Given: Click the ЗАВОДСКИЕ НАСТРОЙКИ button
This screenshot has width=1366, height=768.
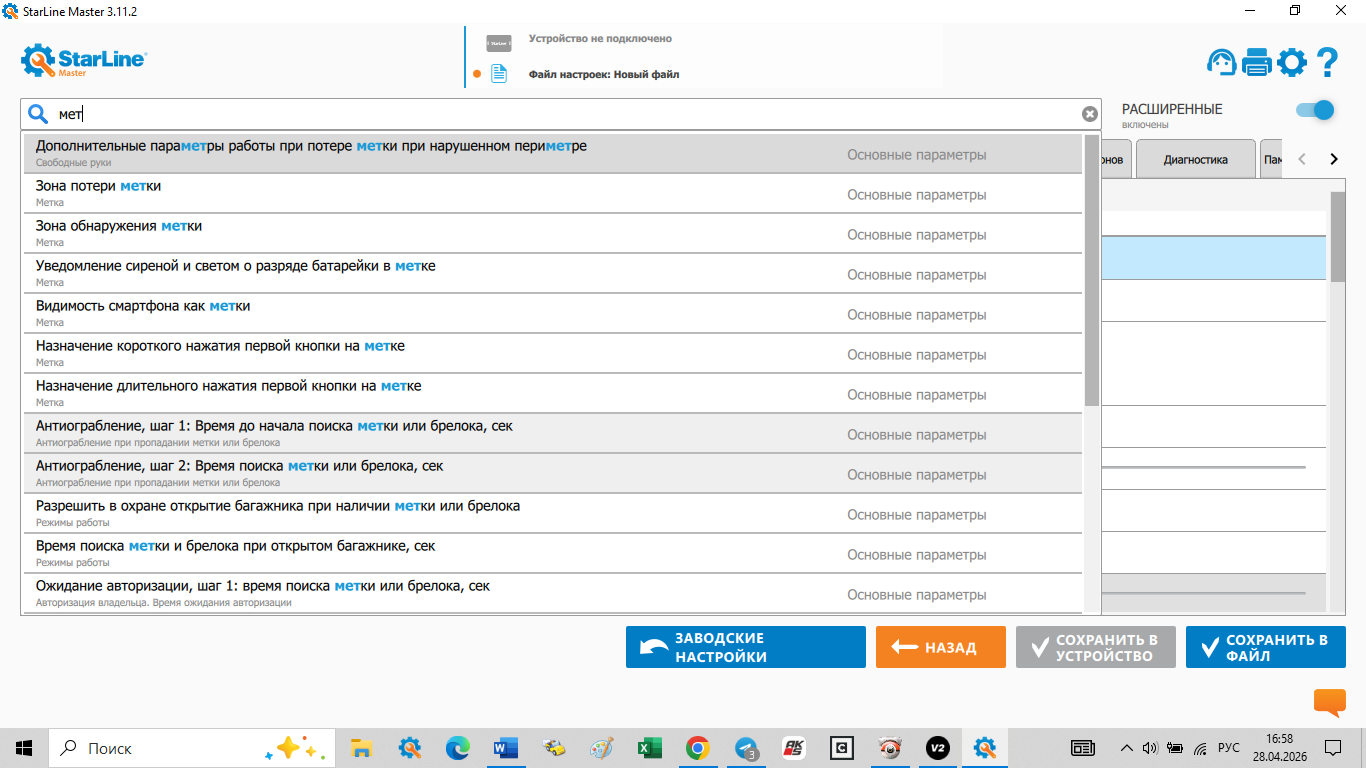Looking at the screenshot, I should pos(745,647).
